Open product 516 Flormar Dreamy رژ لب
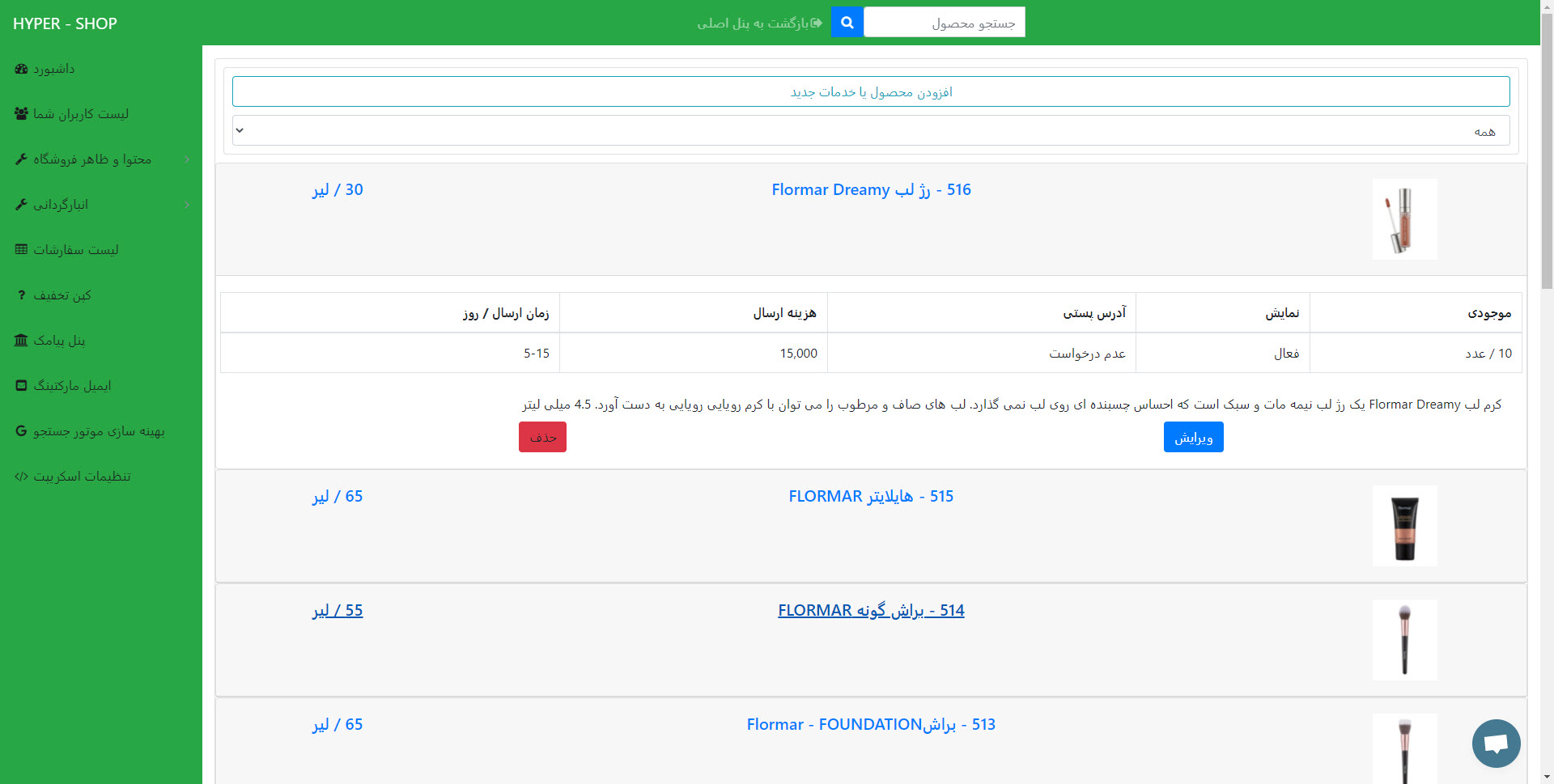 tap(871, 189)
